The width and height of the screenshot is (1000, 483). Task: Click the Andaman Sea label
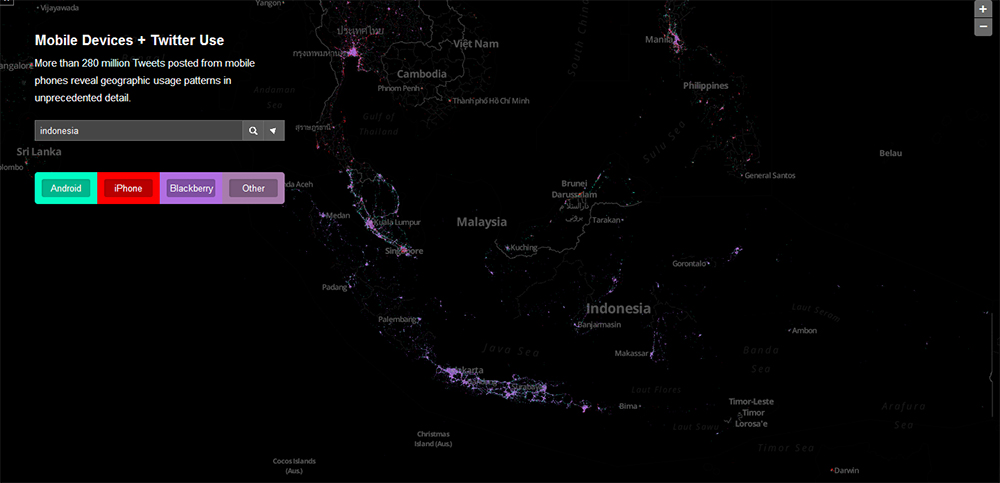275,97
